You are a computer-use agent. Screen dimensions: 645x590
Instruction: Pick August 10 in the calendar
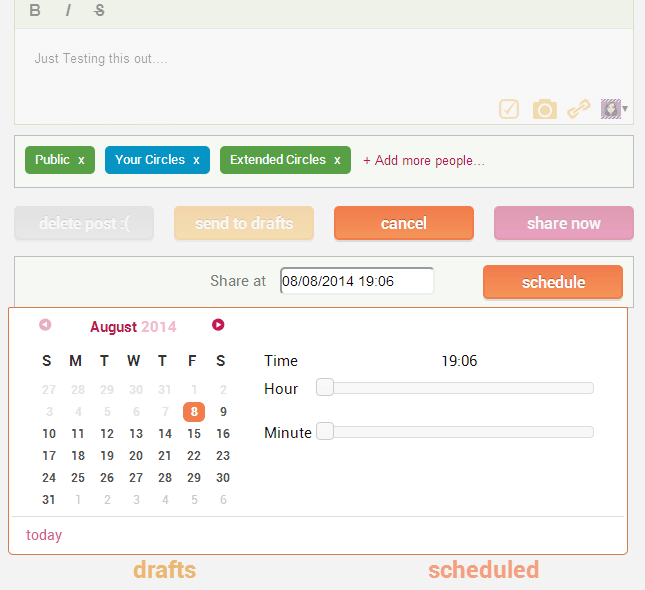[x=49, y=434]
